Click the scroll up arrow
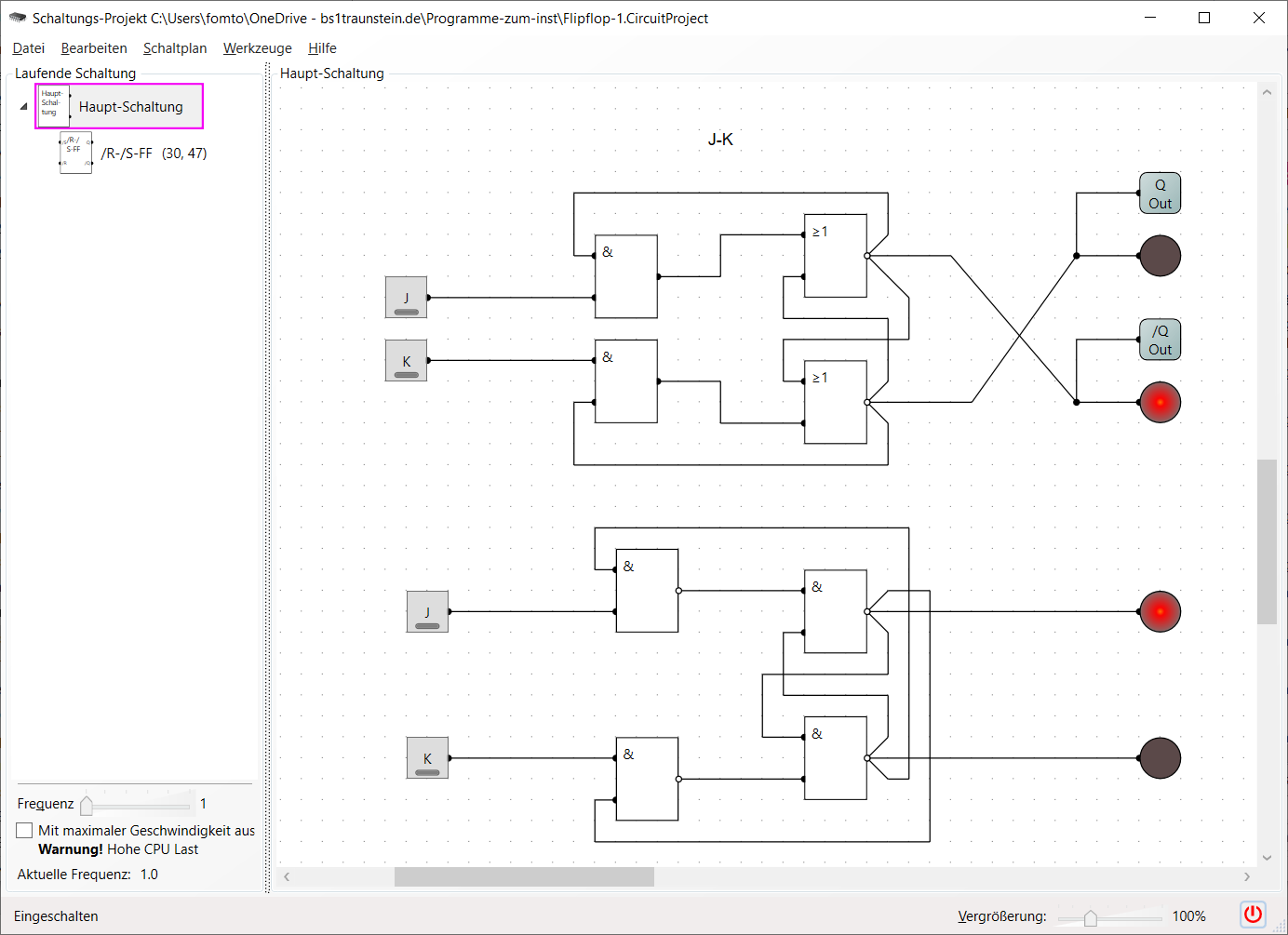The height and width of the screenshot is (935, 1288). [1267, 92]
